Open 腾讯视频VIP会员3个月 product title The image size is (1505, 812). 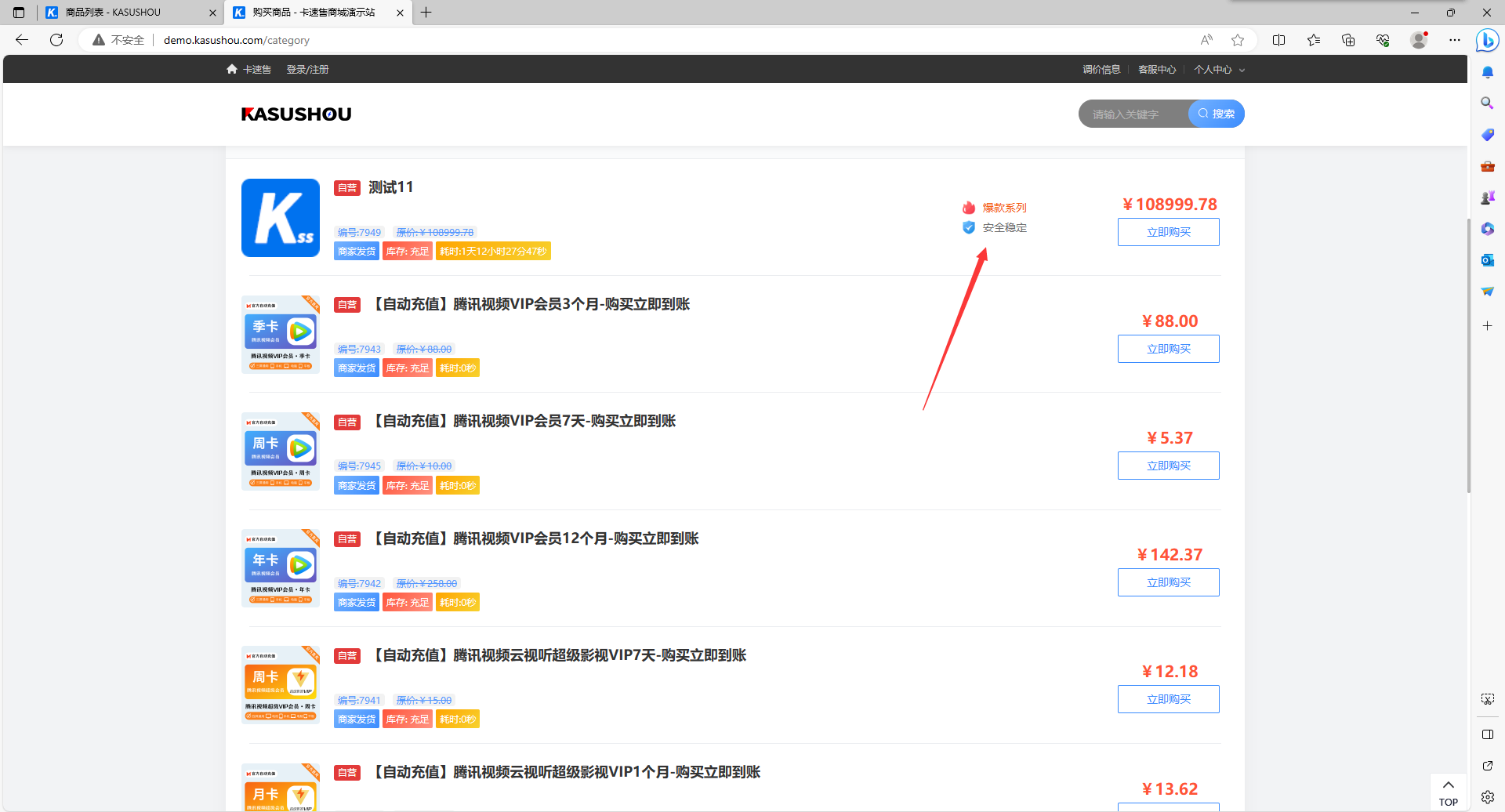pyautogui.click(x=529, y=304)
